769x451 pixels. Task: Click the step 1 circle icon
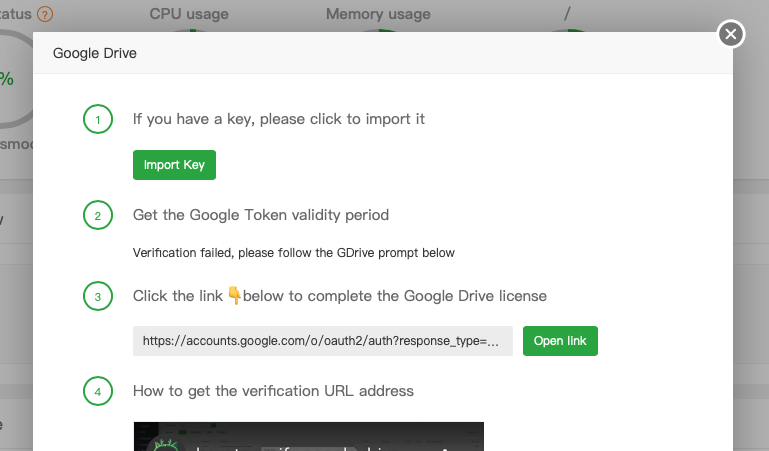pyautogui.click(x=98, y=120)
